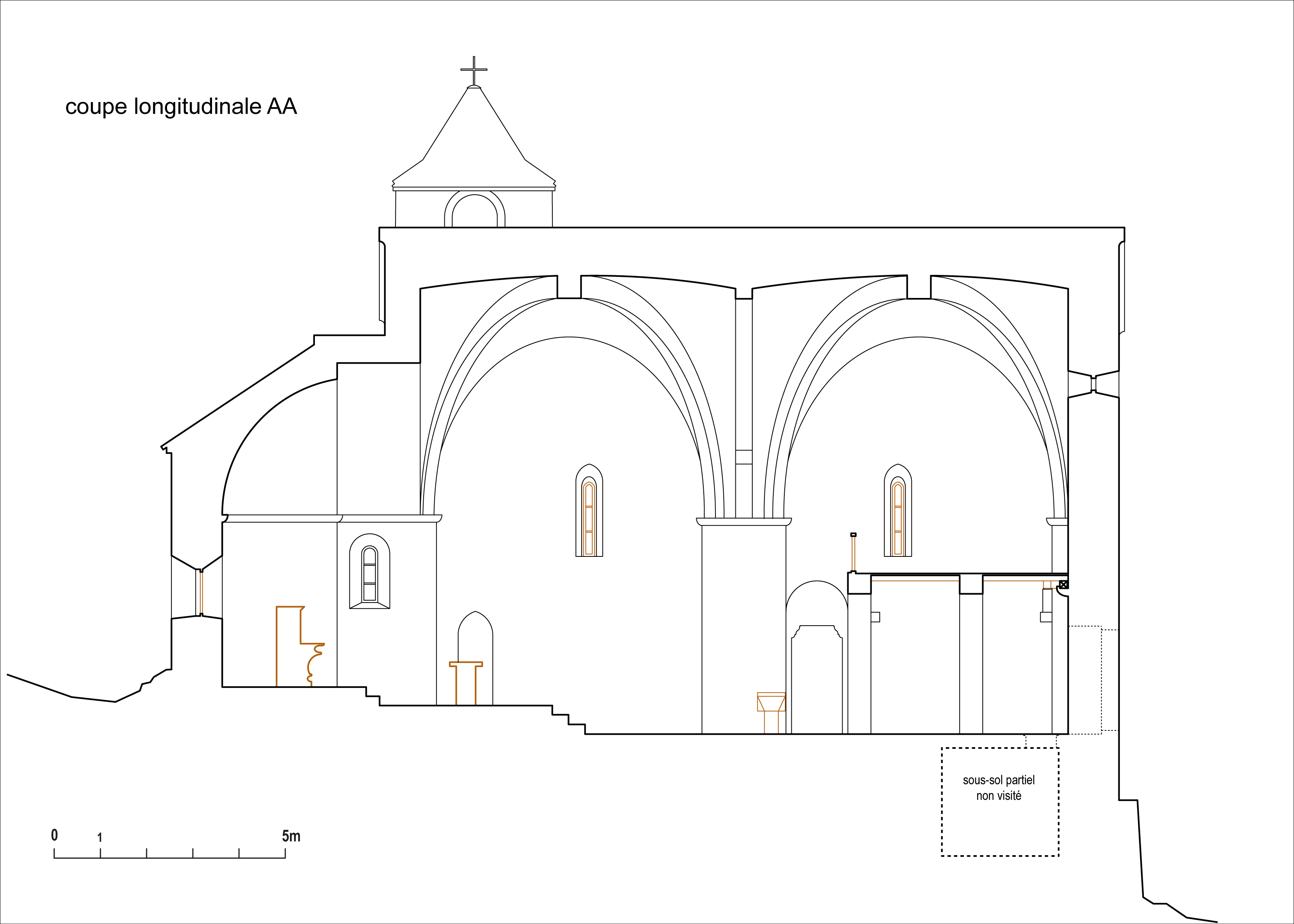Click the arched bell tower opening
1294x924 pixels.
click(x=474, y=210)
